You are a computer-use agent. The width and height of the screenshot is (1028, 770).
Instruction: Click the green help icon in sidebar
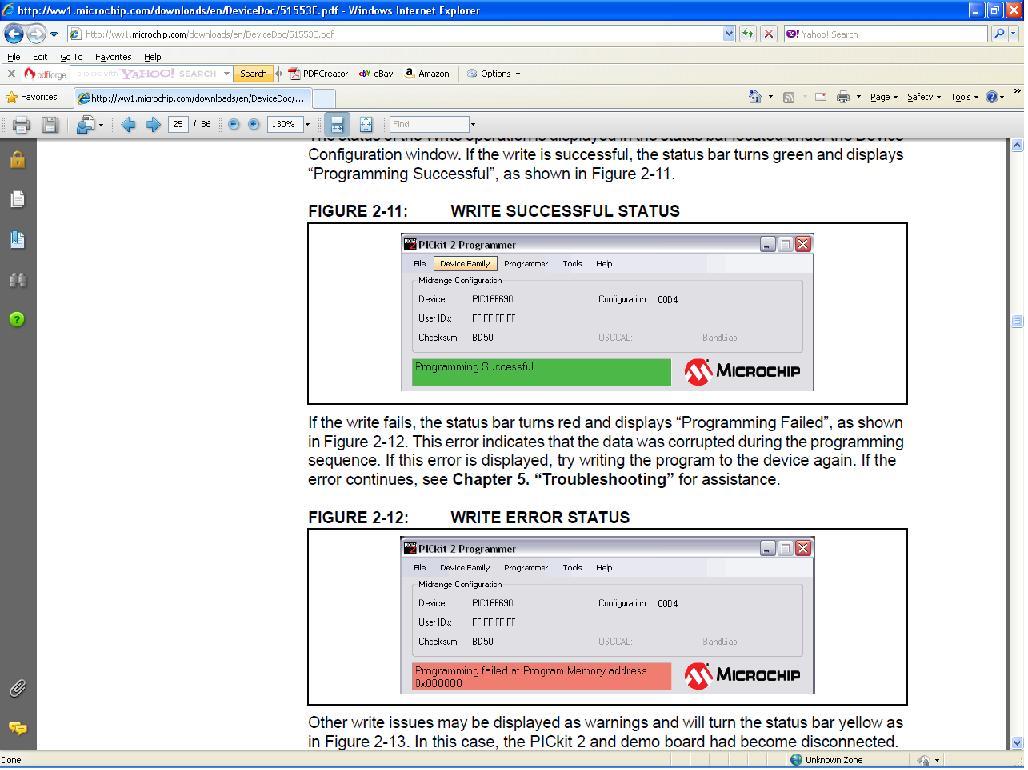coord(17,319)
